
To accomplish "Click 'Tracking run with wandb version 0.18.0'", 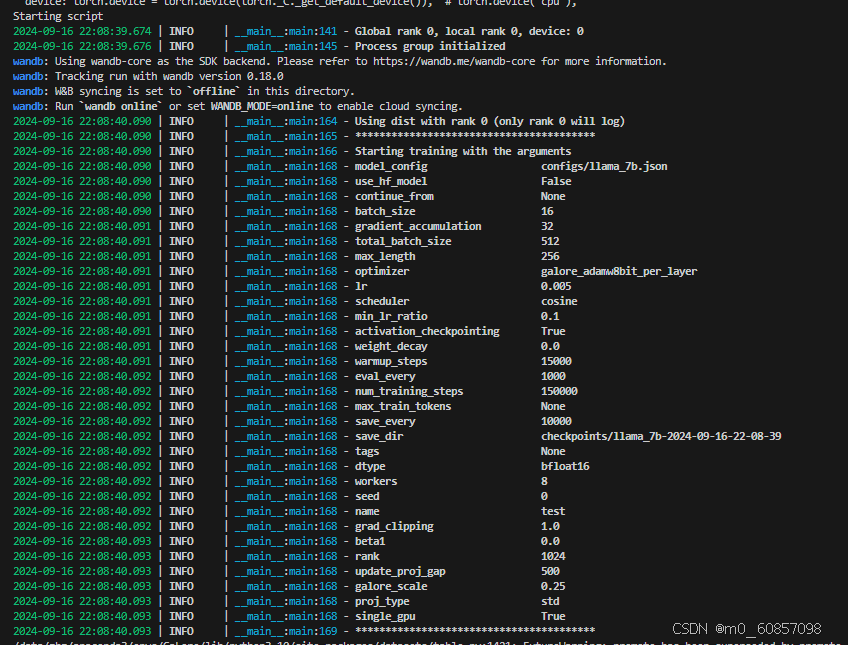I will click(169, 76).
